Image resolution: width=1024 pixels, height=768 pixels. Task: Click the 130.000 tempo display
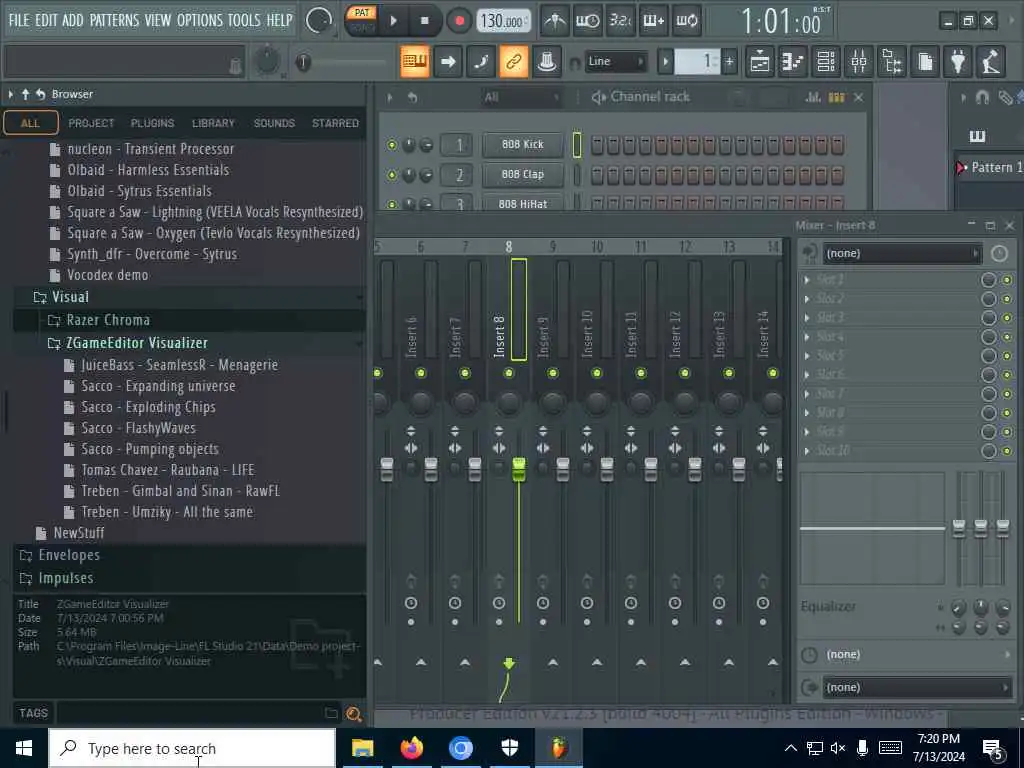coord(502,21)
